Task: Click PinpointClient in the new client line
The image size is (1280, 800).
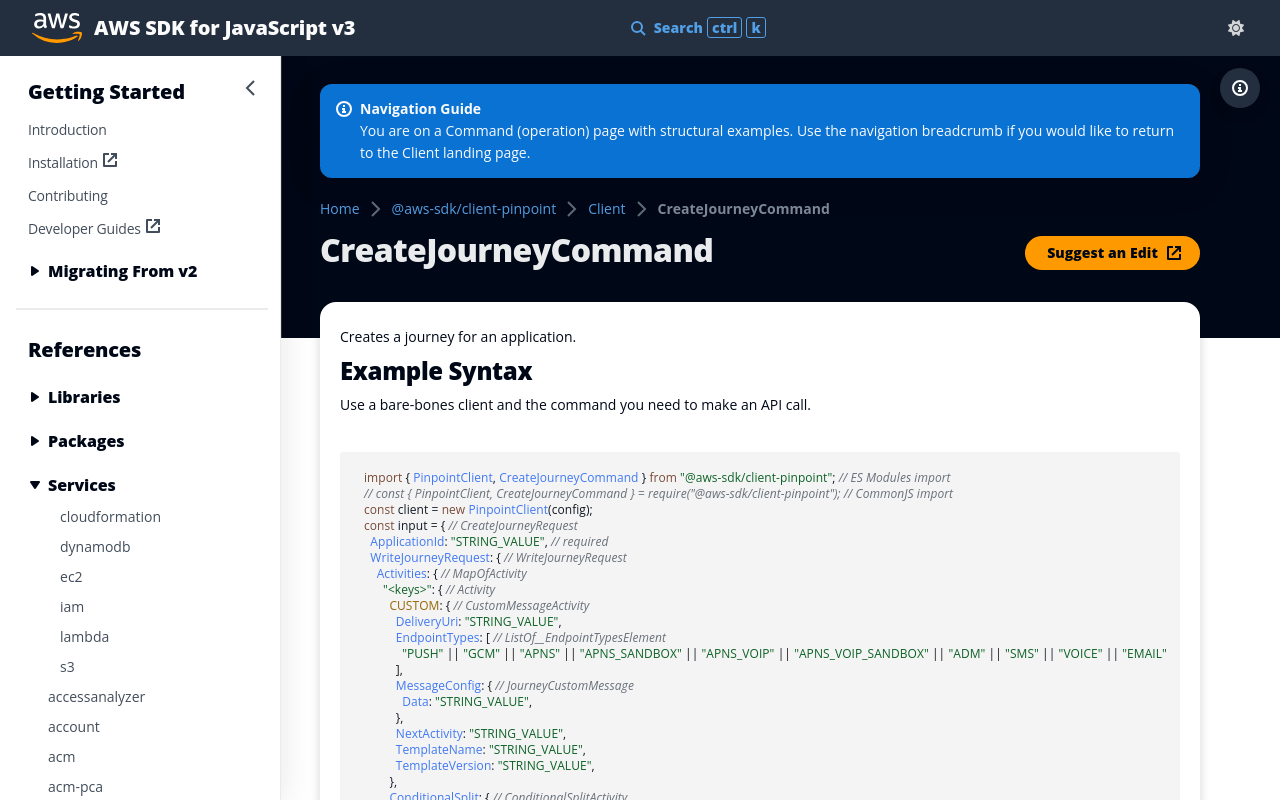Action: 508,510
